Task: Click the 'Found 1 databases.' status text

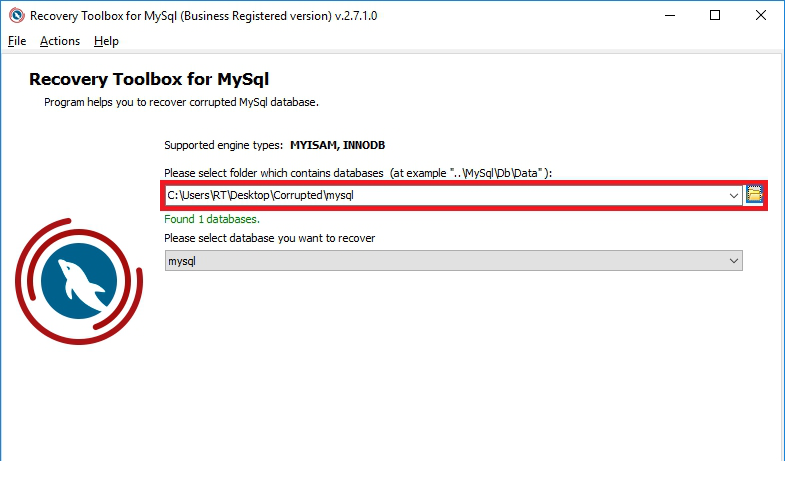Action: 212,219
